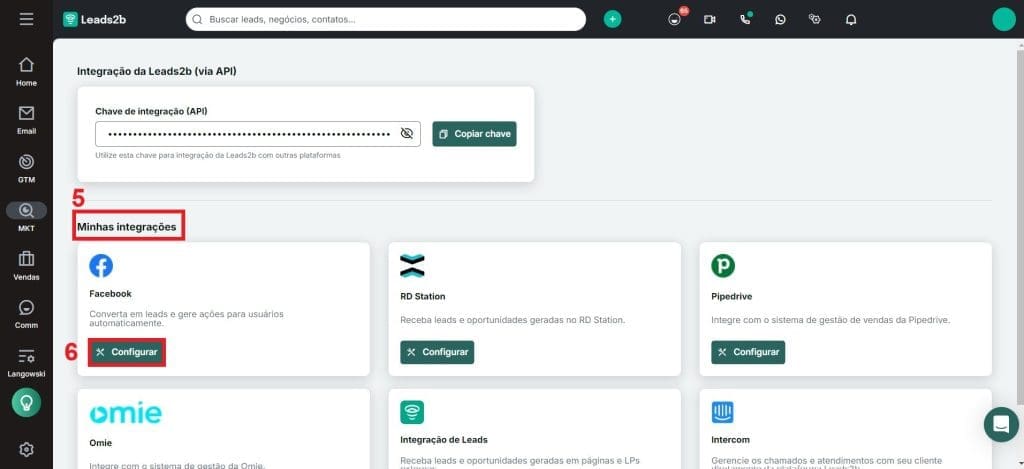Open the settings gear in sidebar
Screen dimensions: 1024x469
pyautogui.click(x=26, y=449)
